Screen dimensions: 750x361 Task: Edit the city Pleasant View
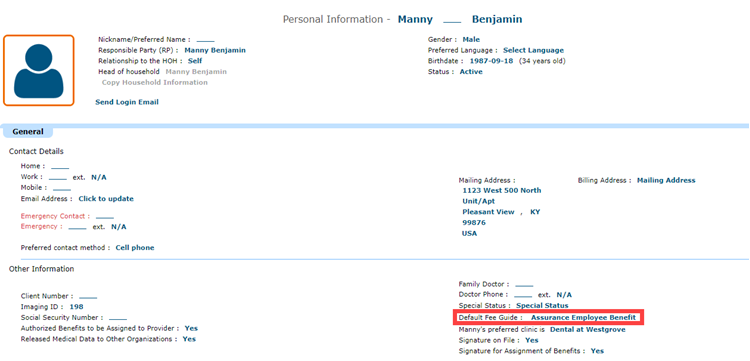click(x=488, y=212)
